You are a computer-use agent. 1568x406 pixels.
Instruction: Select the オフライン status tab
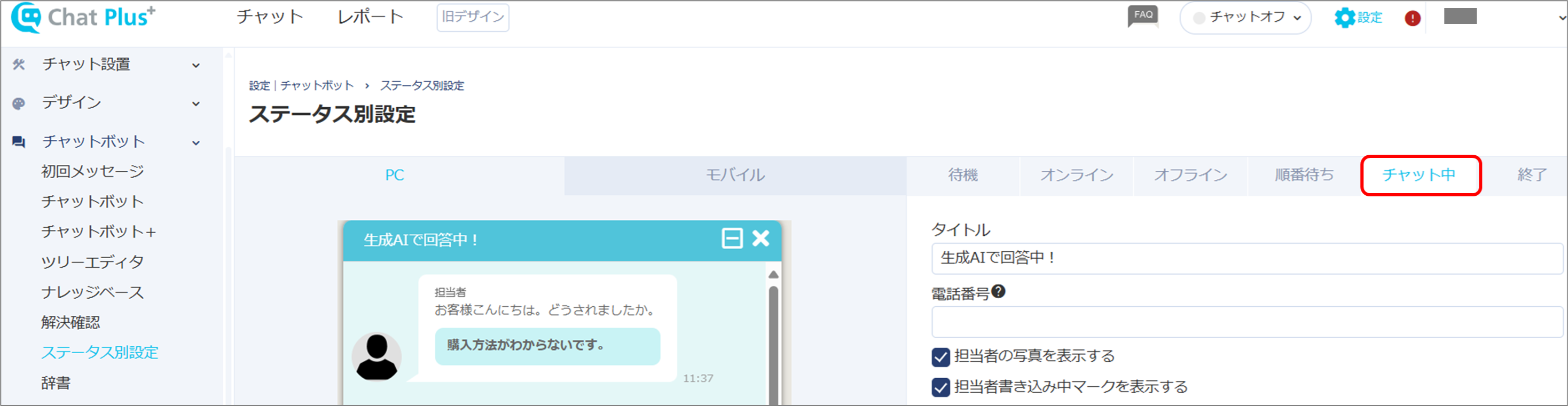1190,176
